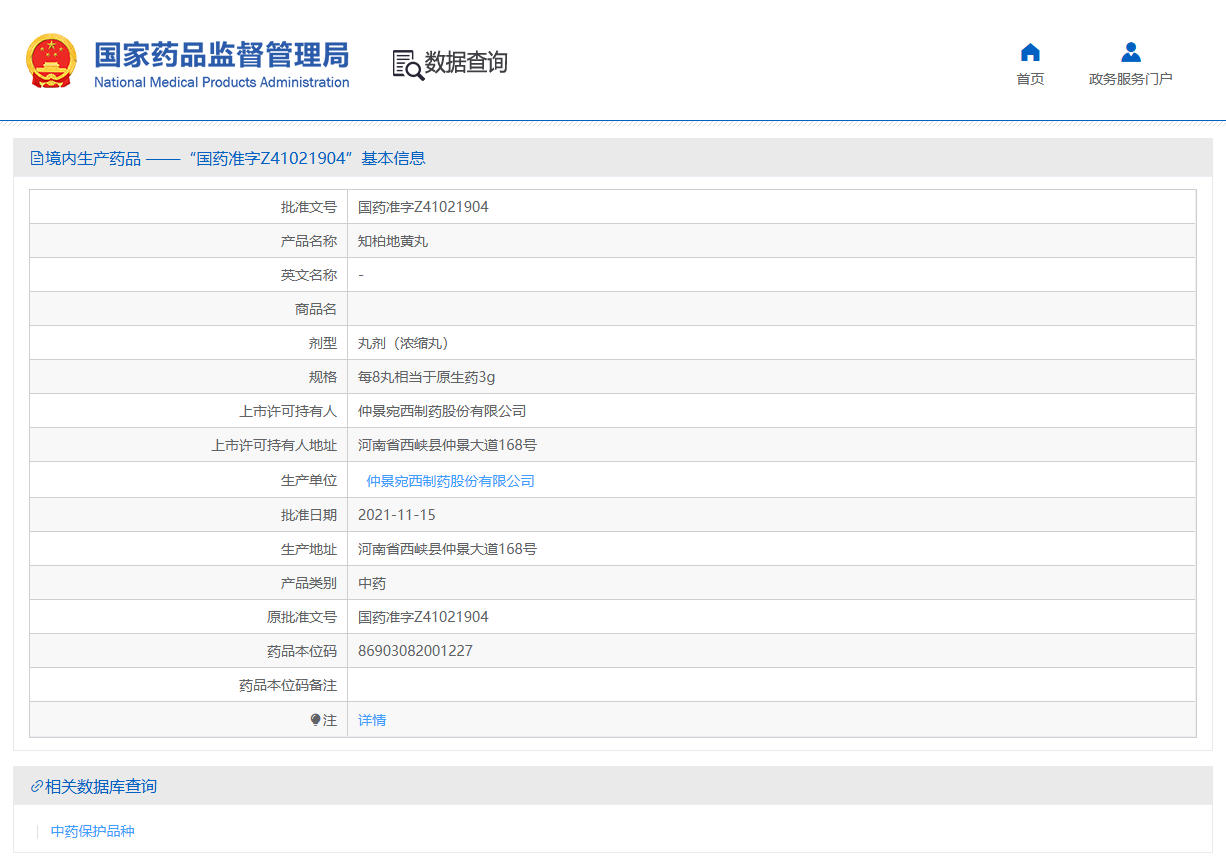Go to 首页 home icon
This screenshot has width=1226, height=867.
pyautogui.click(x=1030, y=52)
